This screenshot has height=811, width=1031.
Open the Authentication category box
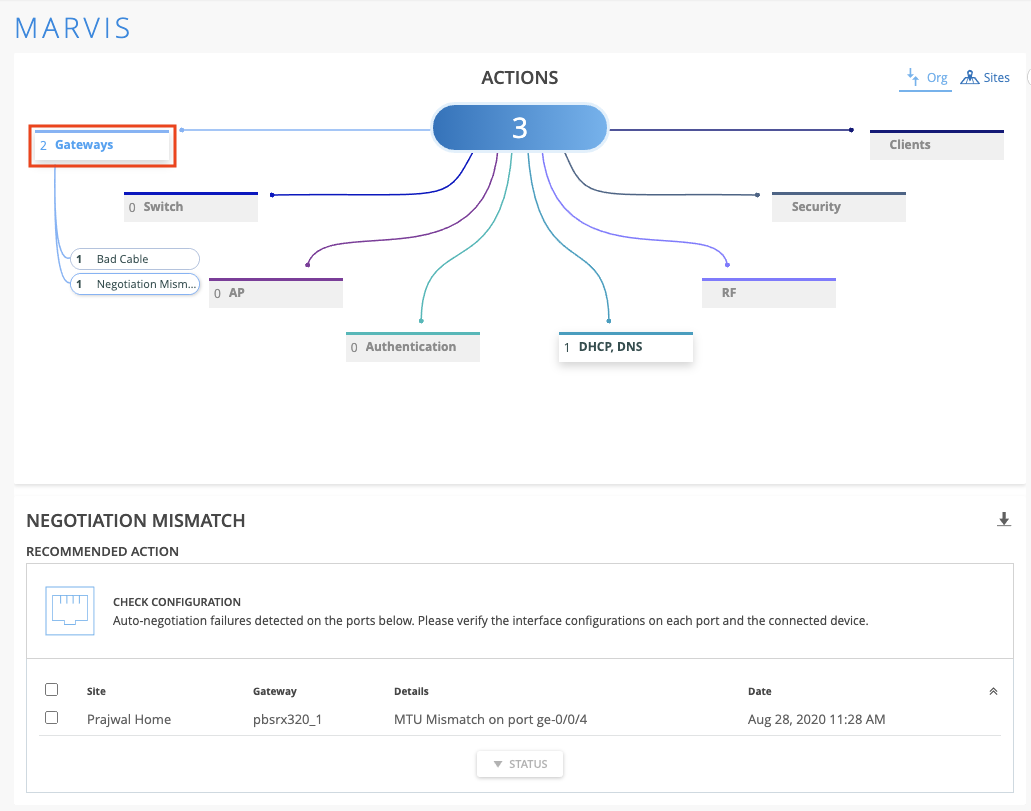tap(412, 347)
